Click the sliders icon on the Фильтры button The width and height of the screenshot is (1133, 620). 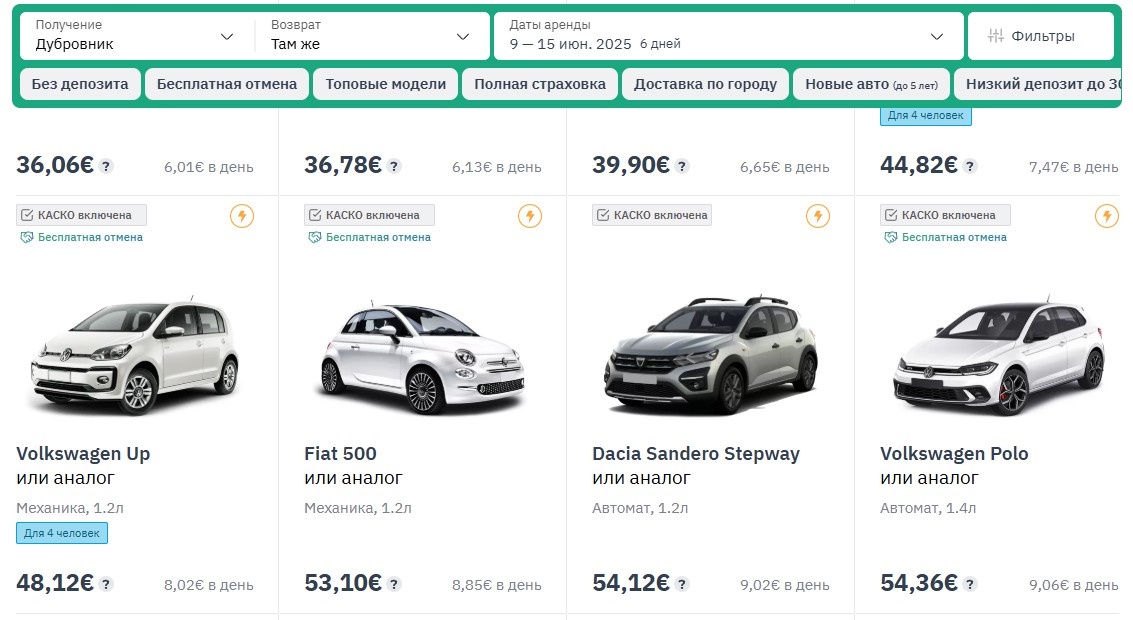tap(997, 33)
